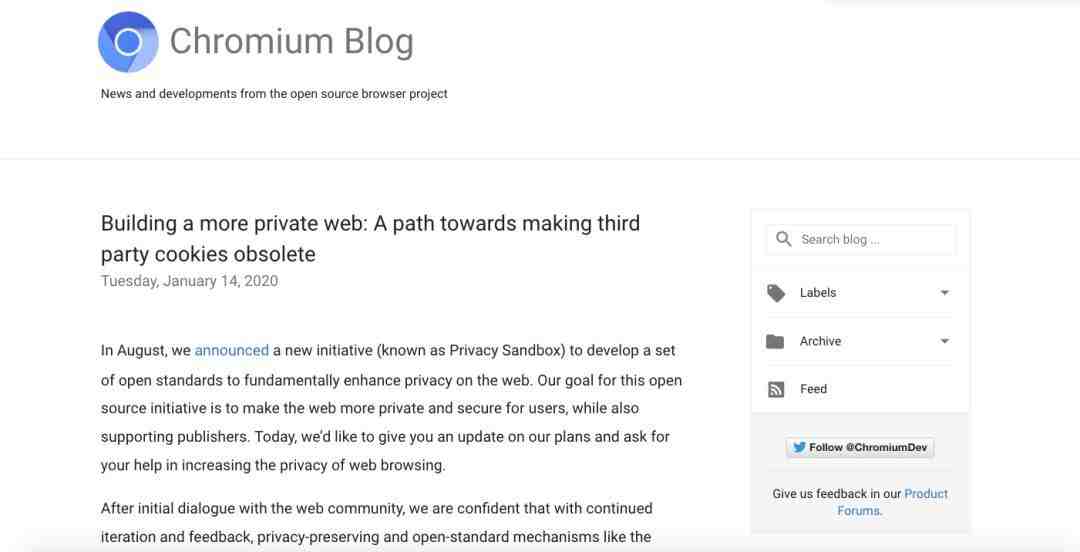This screenshot has height=552, width=1080.
Task: Click the search magnifier icon
Action: pyautogui.click(x=783, y=239)
